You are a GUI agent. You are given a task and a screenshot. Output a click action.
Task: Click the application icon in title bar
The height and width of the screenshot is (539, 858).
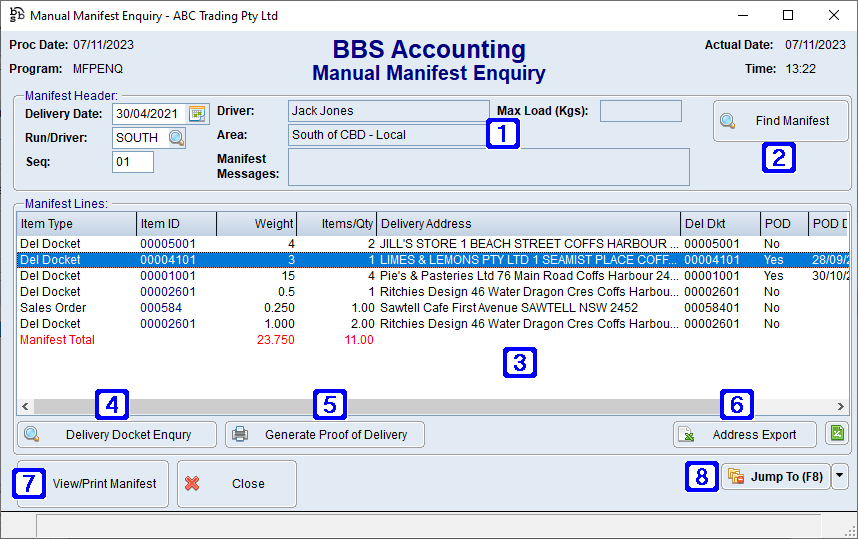[15, 15]
